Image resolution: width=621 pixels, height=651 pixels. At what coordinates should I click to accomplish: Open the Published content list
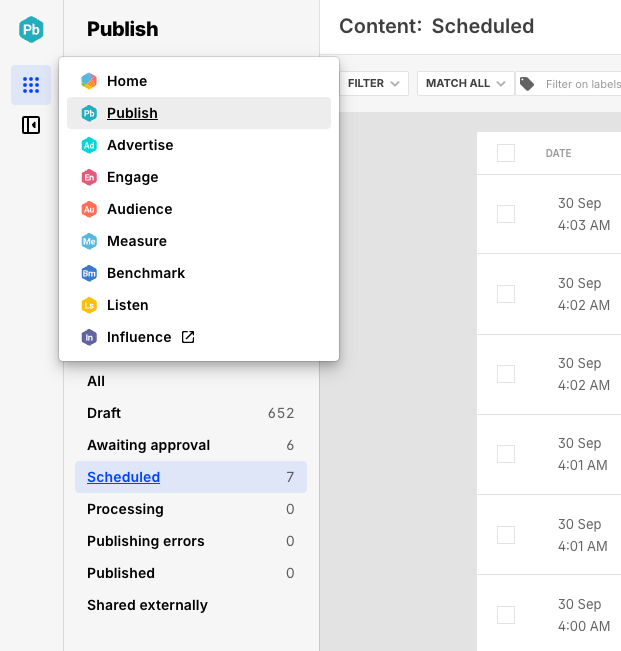(x=191, y=573)
